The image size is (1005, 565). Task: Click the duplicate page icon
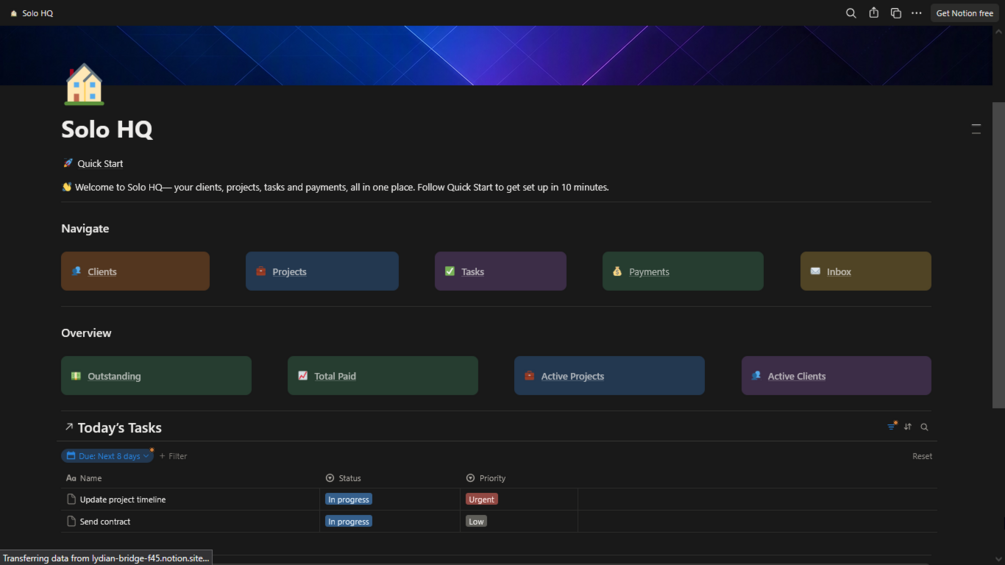(895, 13)
